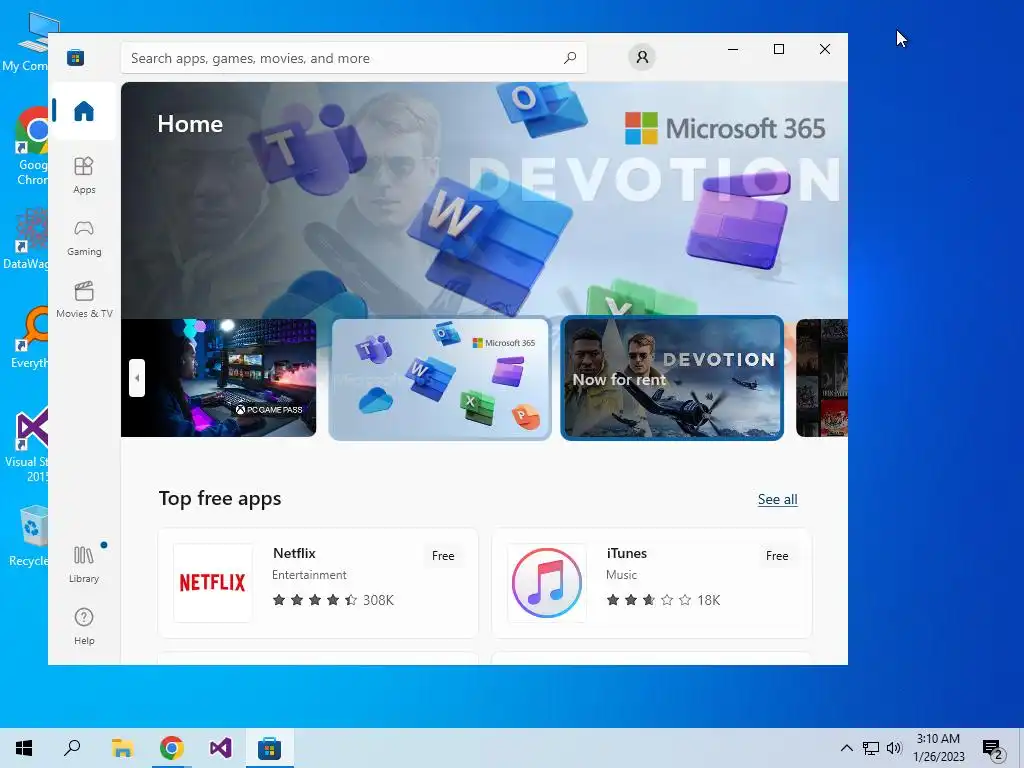Open taskbar search magnifier

point(72,748)
